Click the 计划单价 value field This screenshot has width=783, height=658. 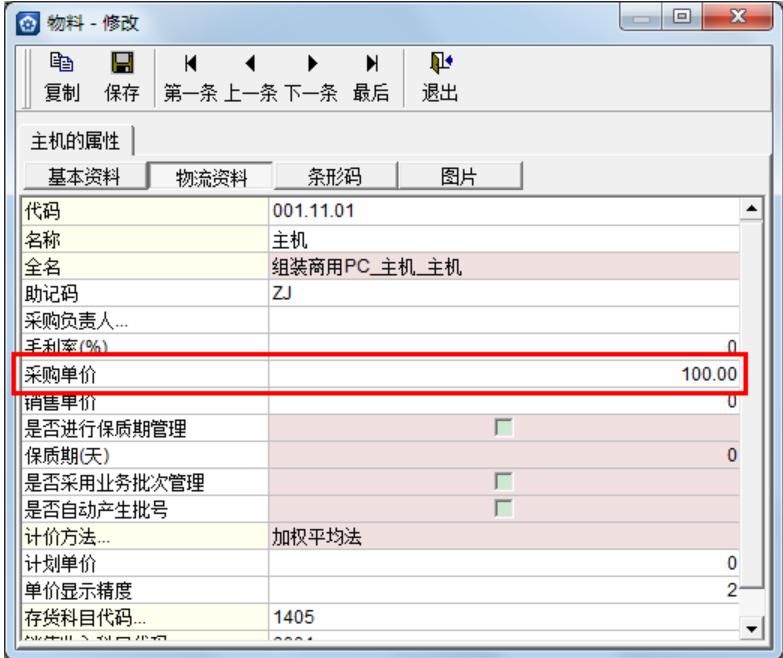pos(504,563)
